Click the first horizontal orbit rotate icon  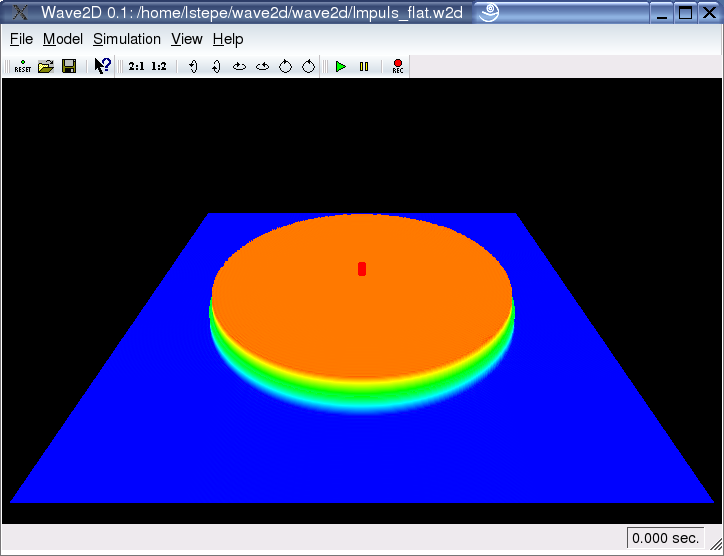pos(239,66)
